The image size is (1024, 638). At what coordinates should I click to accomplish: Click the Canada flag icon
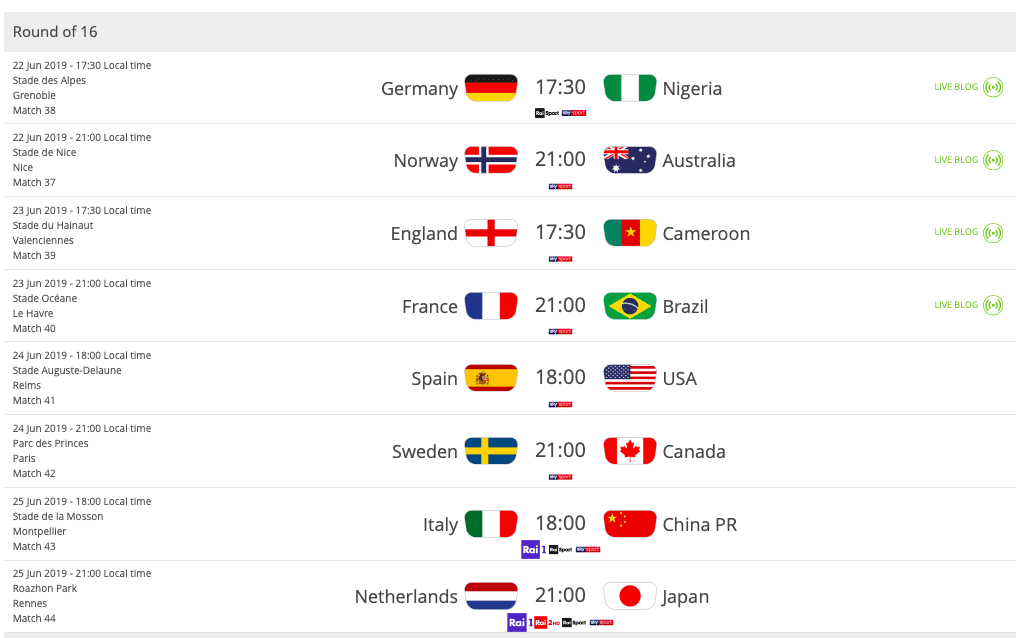pyautogui.click(x=630, y=451)
